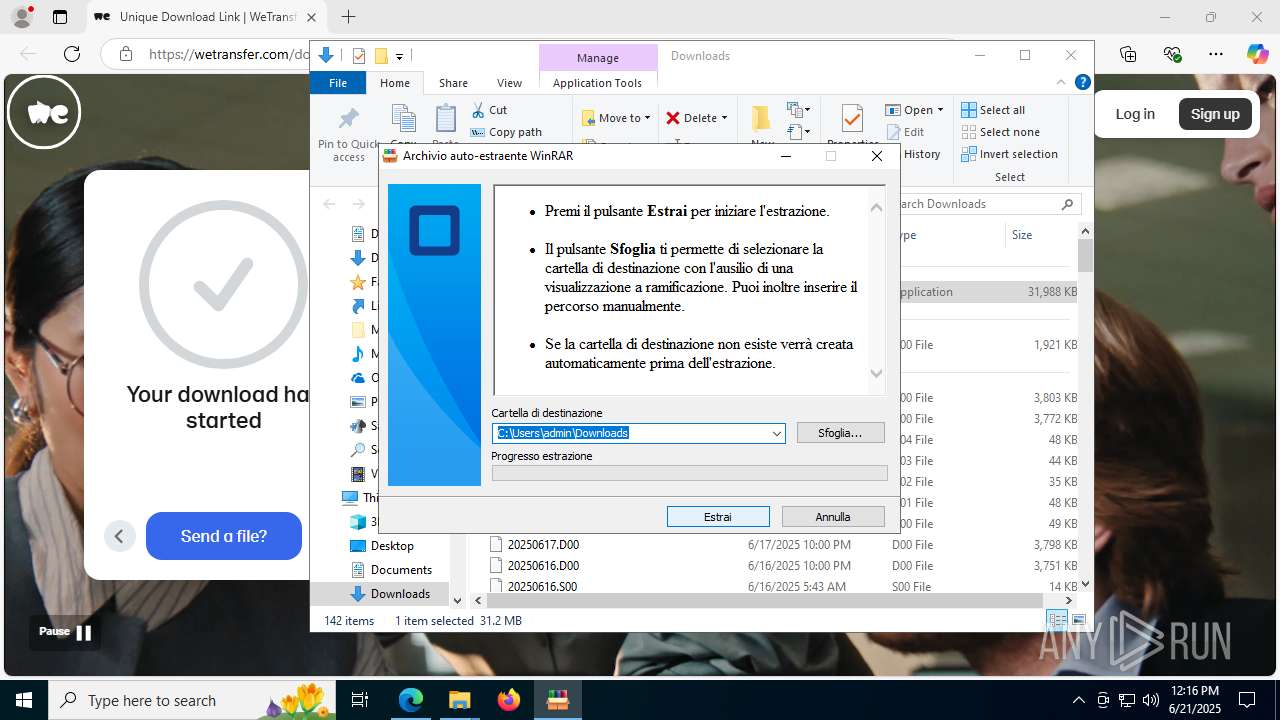Select Desktop in the navigation pane

392,546
